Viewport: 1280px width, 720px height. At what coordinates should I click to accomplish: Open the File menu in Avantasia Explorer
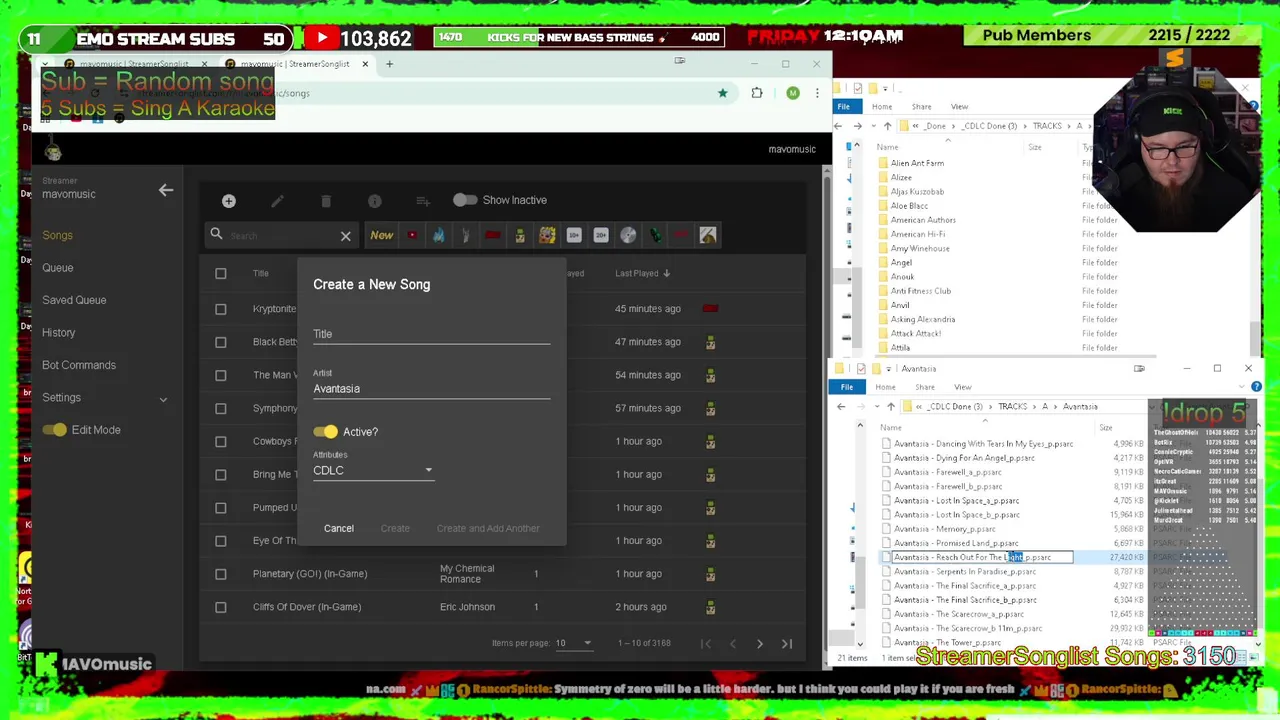[x=847, y=387]
